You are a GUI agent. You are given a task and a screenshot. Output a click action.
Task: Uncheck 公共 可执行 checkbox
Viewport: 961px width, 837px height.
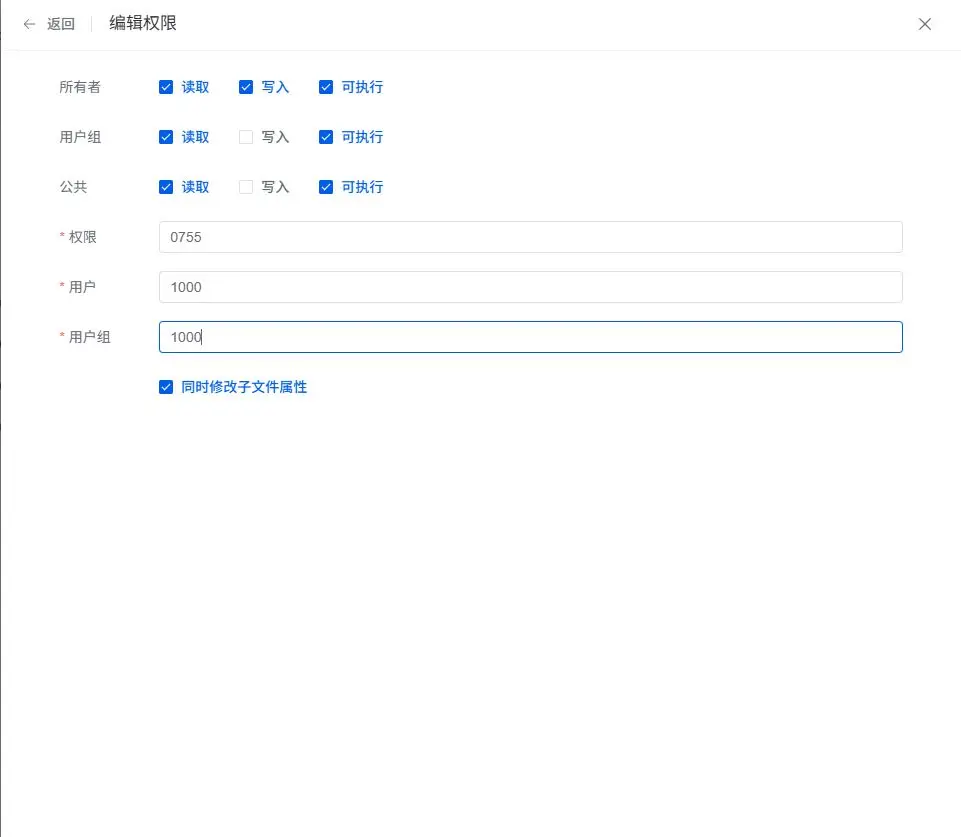326,187
